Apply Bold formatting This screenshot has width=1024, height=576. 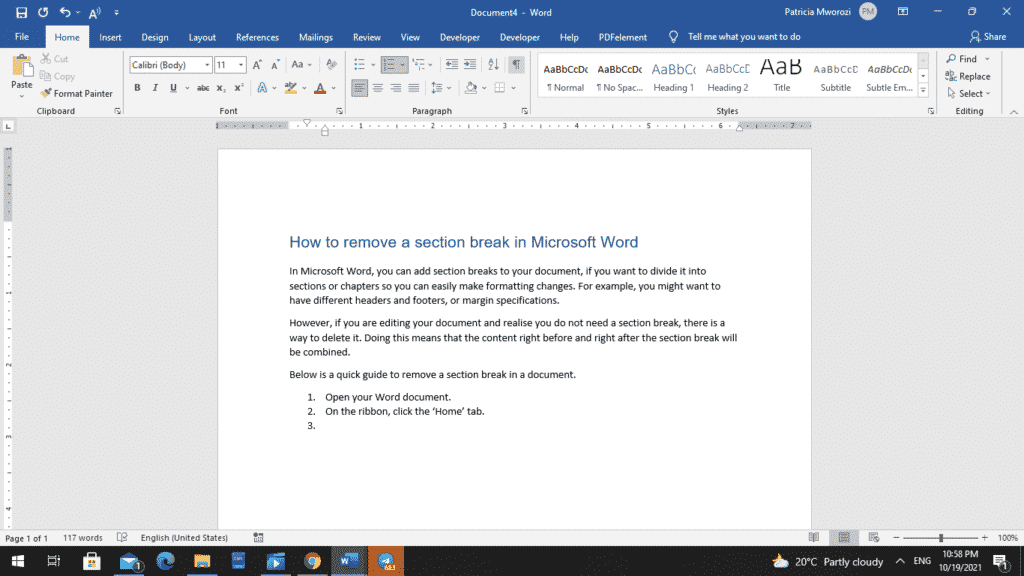coord(137,88)
